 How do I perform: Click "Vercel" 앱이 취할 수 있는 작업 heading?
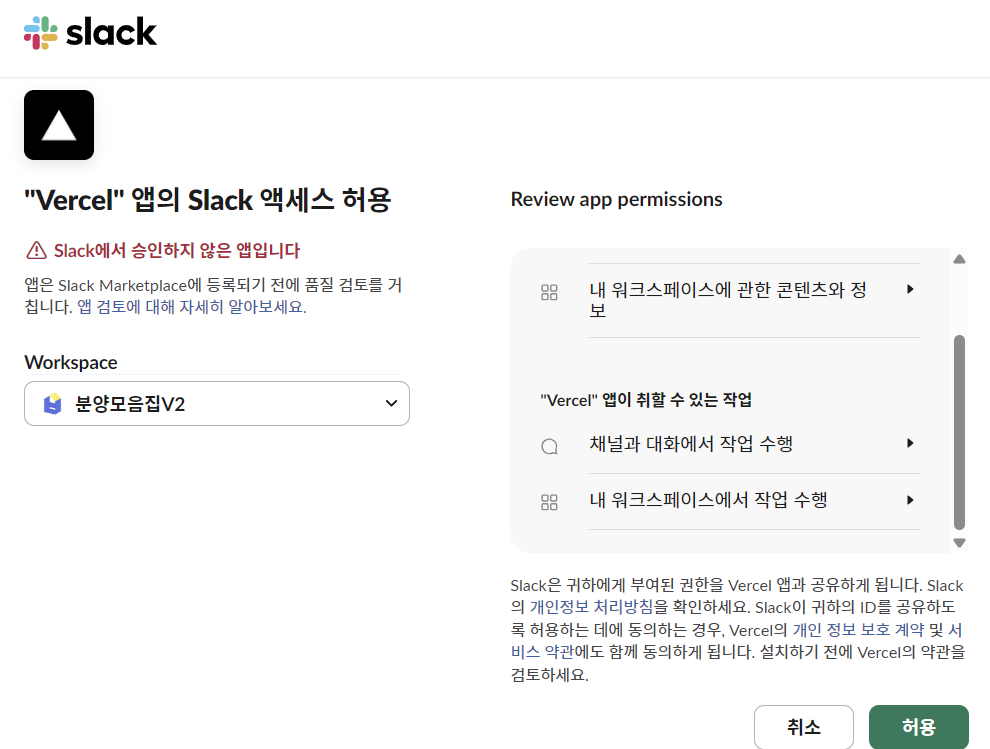point(646,400)
